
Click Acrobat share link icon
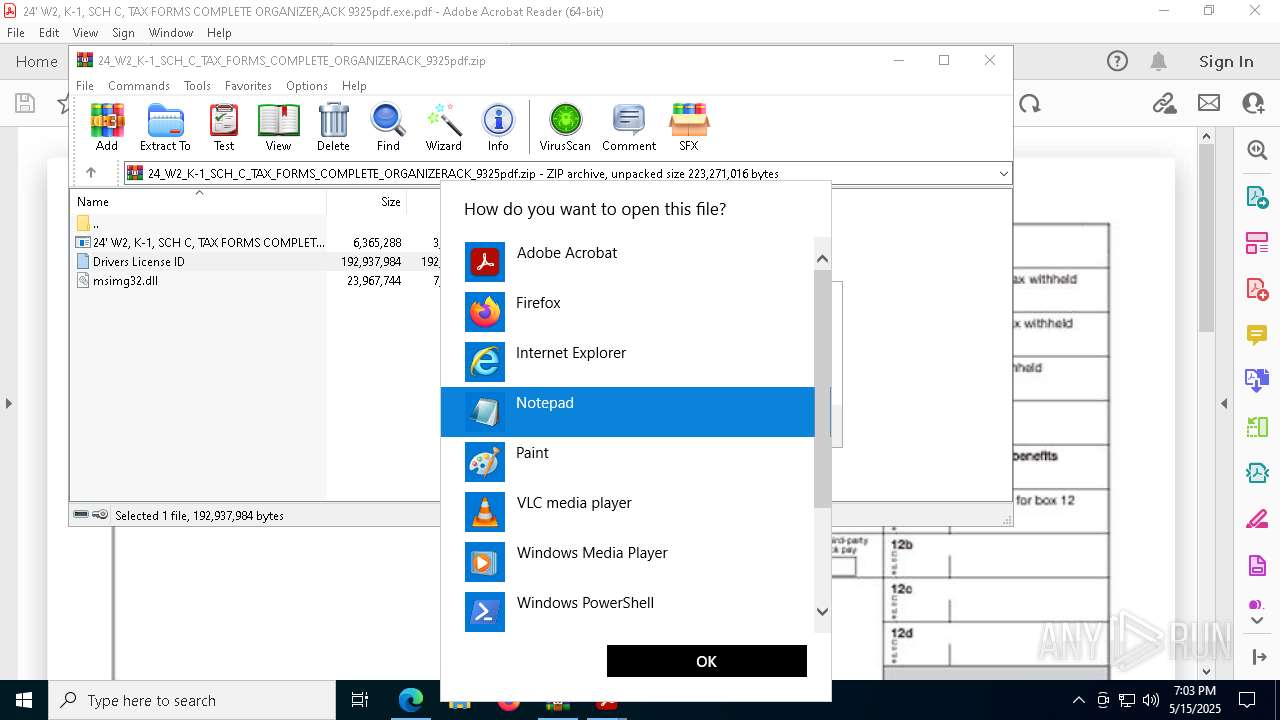[1164, 103]
